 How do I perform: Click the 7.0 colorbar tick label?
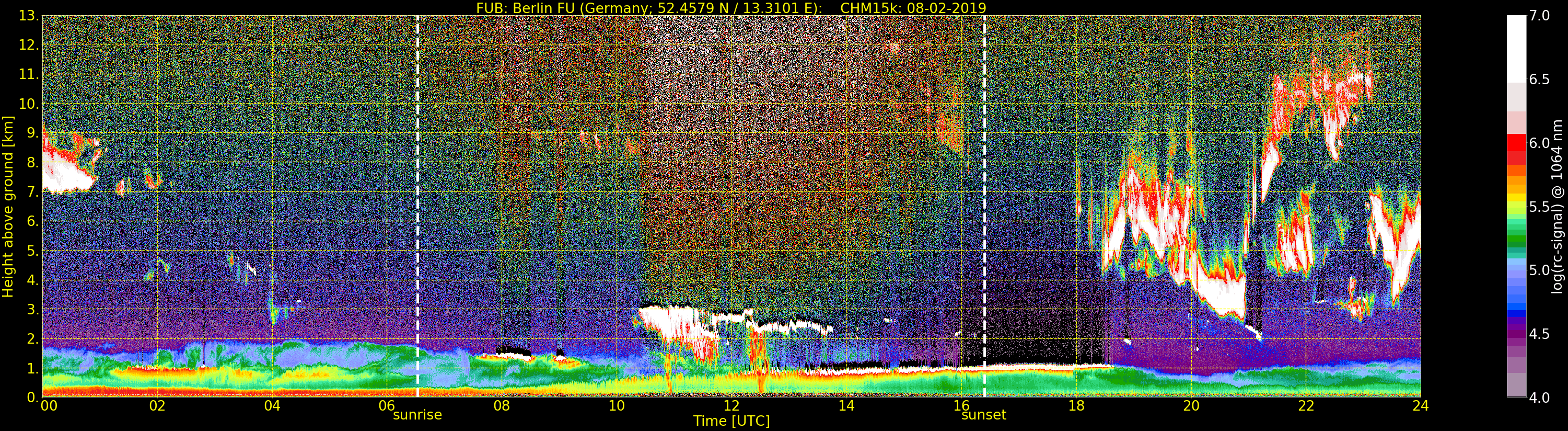1539,16
